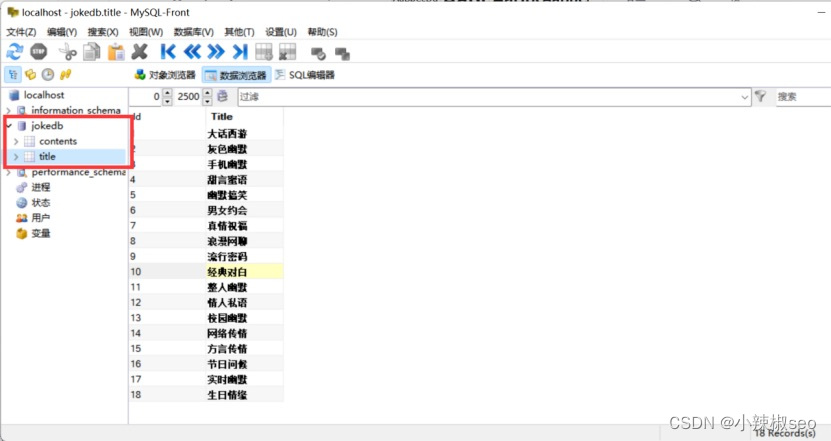Viewport: 831px width, 441px height.
Task: Click the quick filter database icon
Action: [223, 96]
